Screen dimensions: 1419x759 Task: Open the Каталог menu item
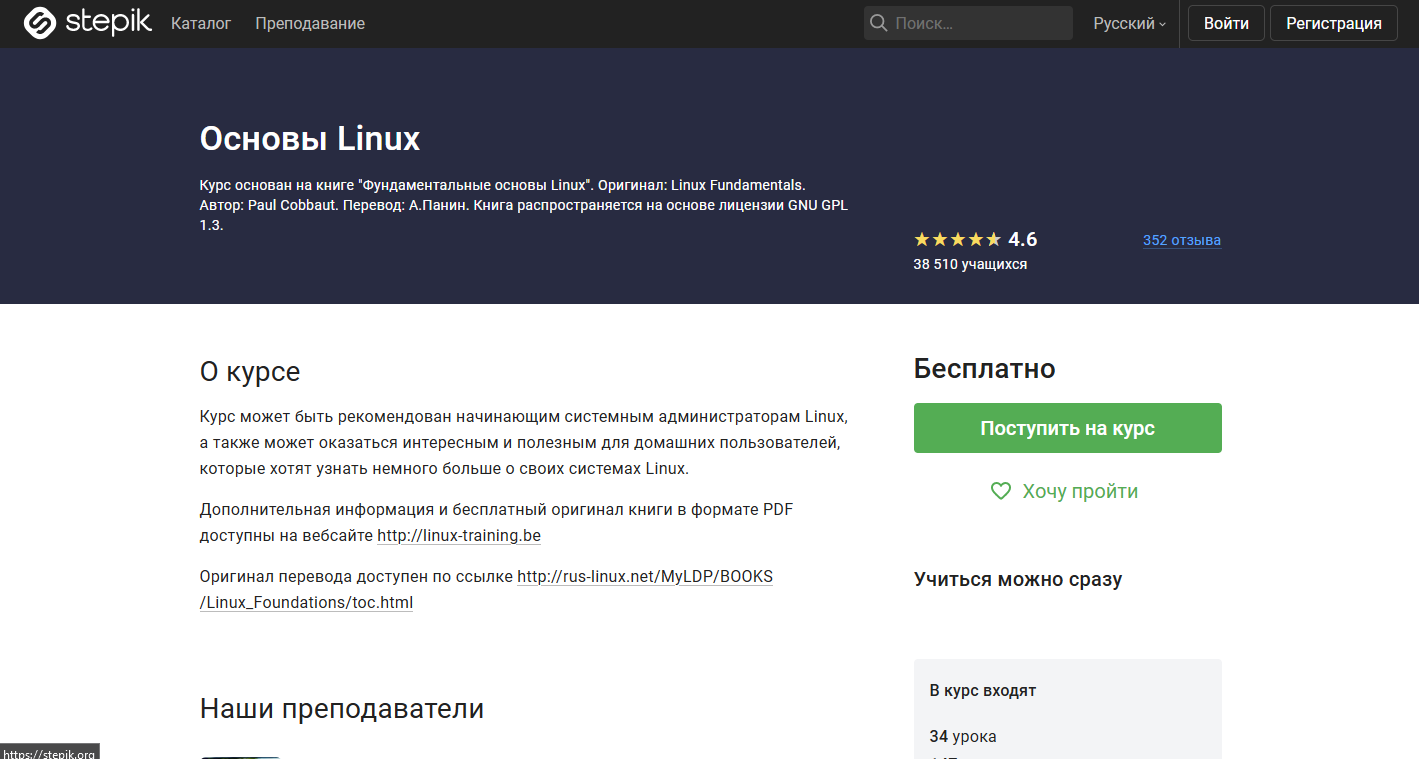pyautogui.click(x=201, y=23)
